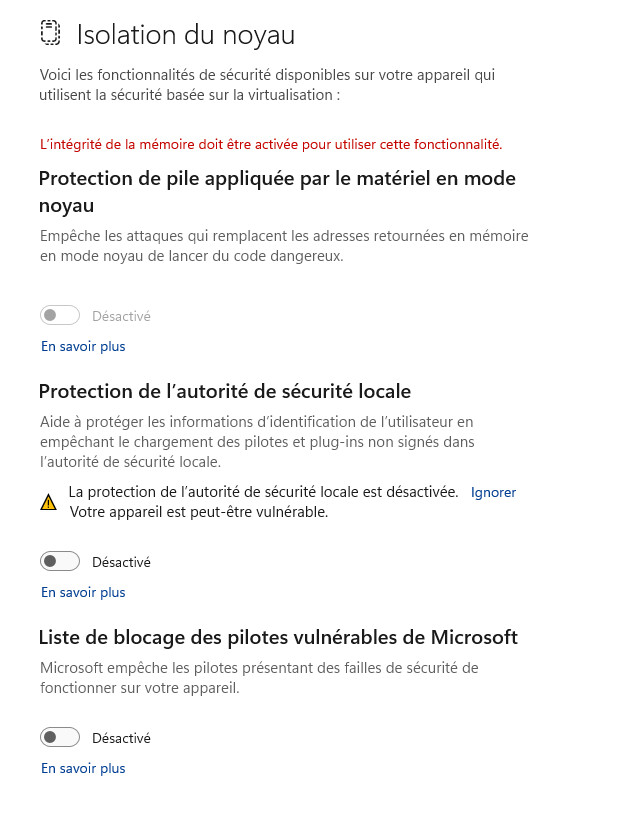Click the local security authority description paragraph
Image resolution: width=630 pixels, height=830 pixels.
(x=257, y=441)
